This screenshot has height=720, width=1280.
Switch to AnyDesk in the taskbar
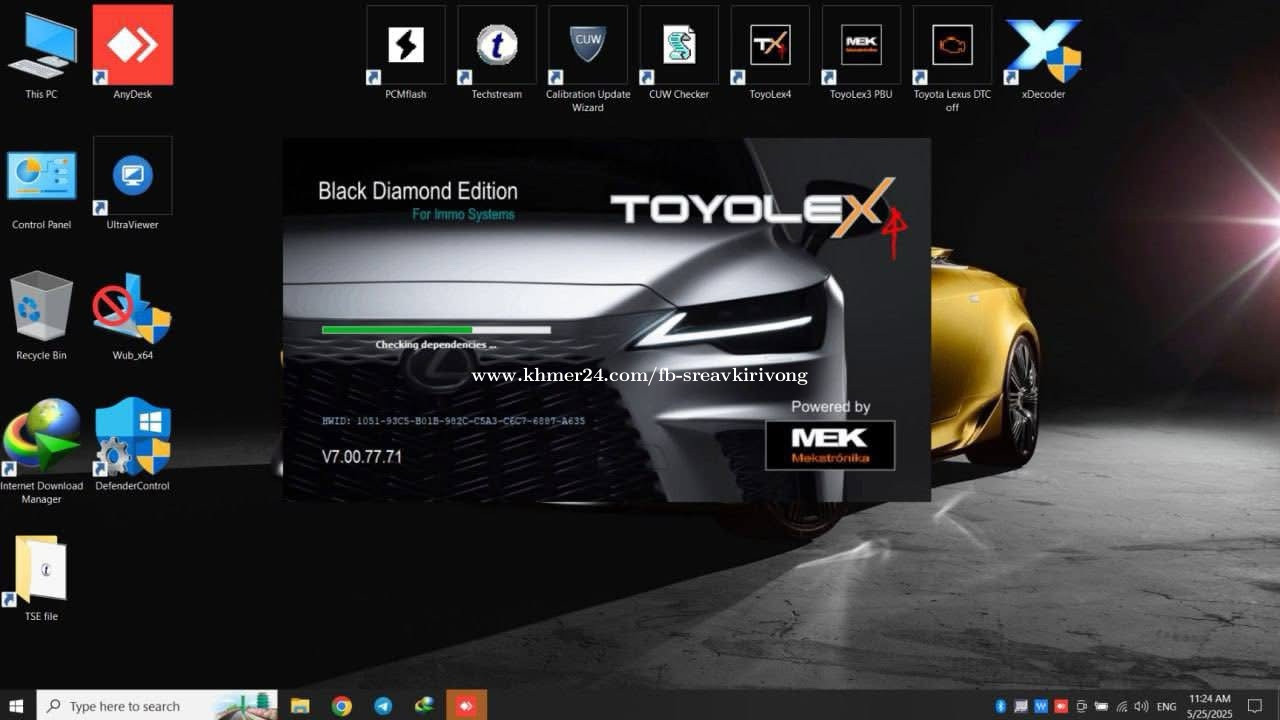(x=466, y=706)
